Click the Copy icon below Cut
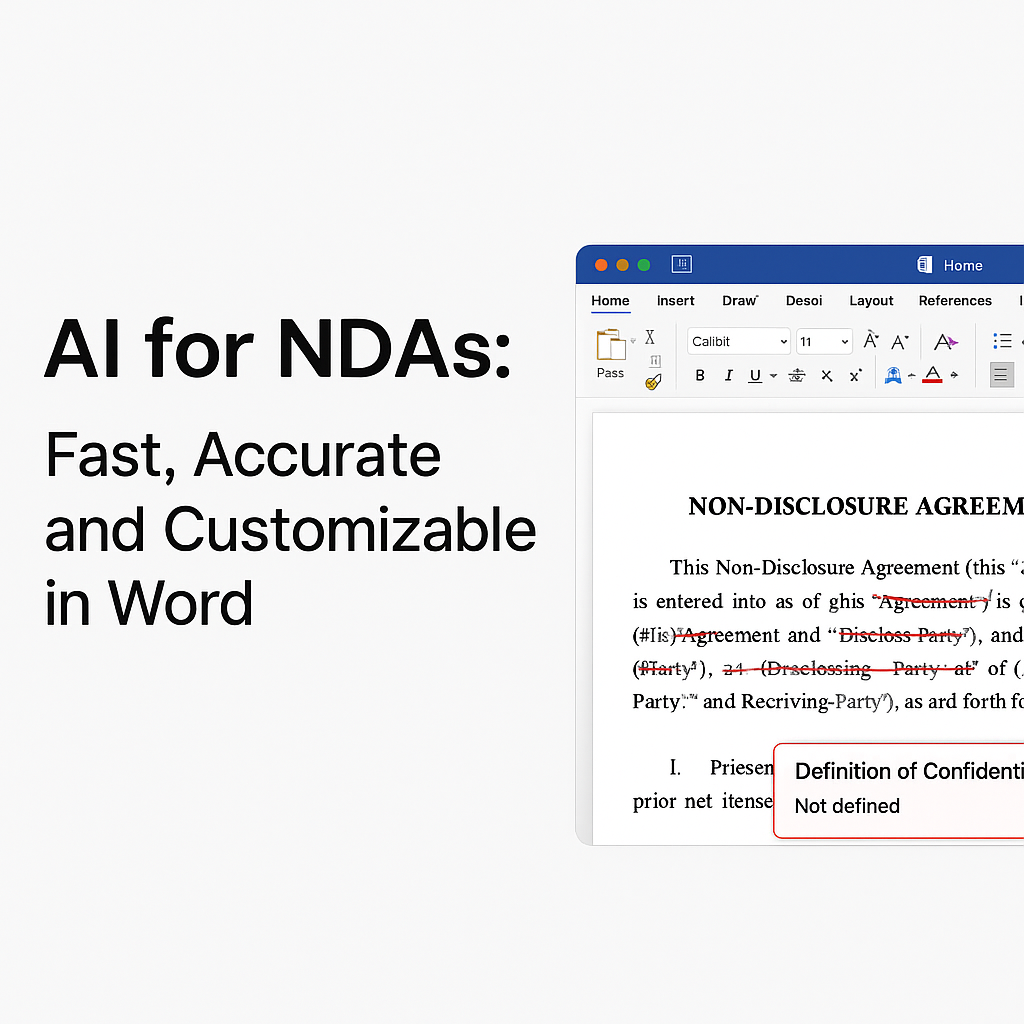 (x=655, y=360)
